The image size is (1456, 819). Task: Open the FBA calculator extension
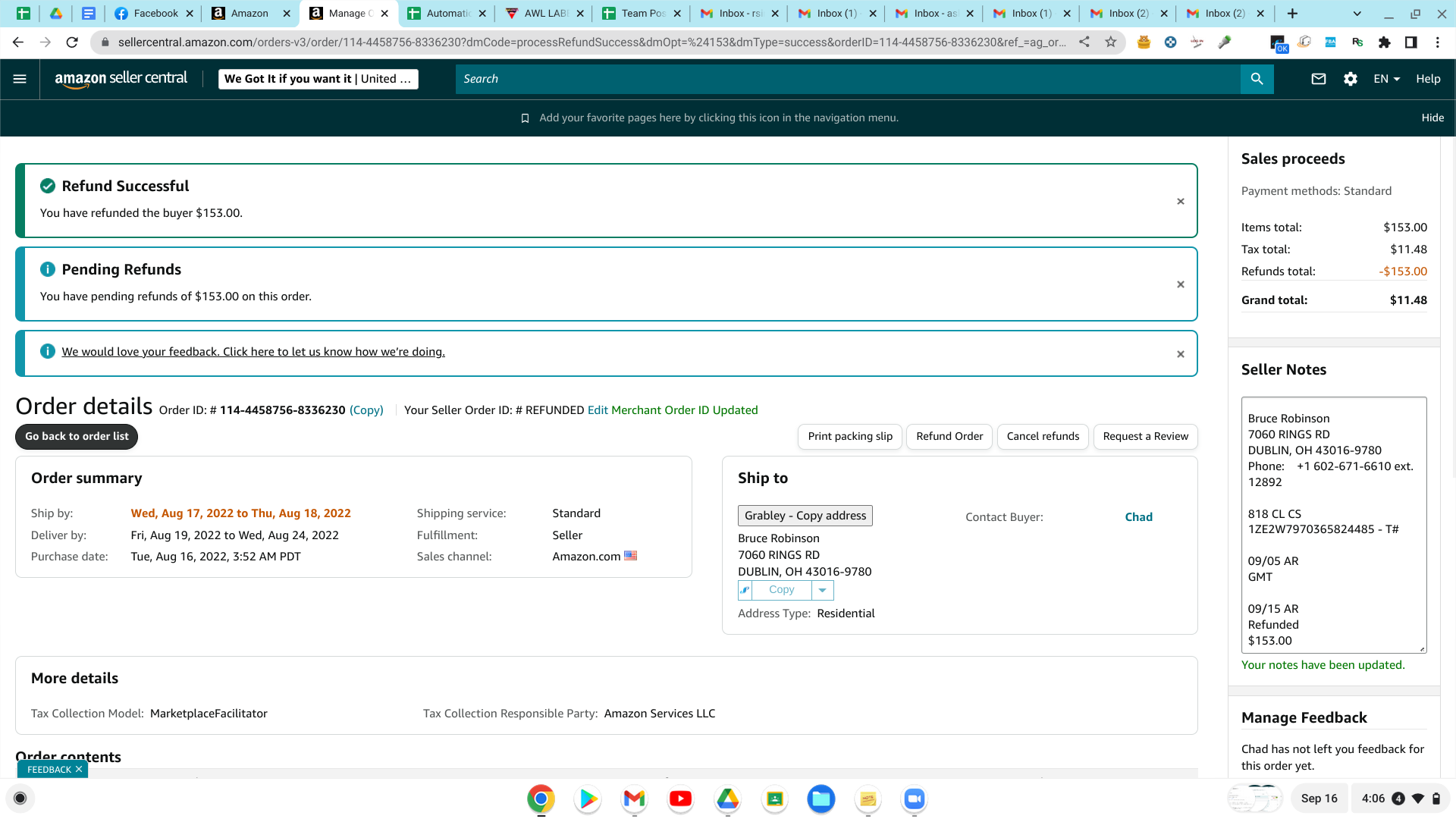click(x=1331, y=42)
